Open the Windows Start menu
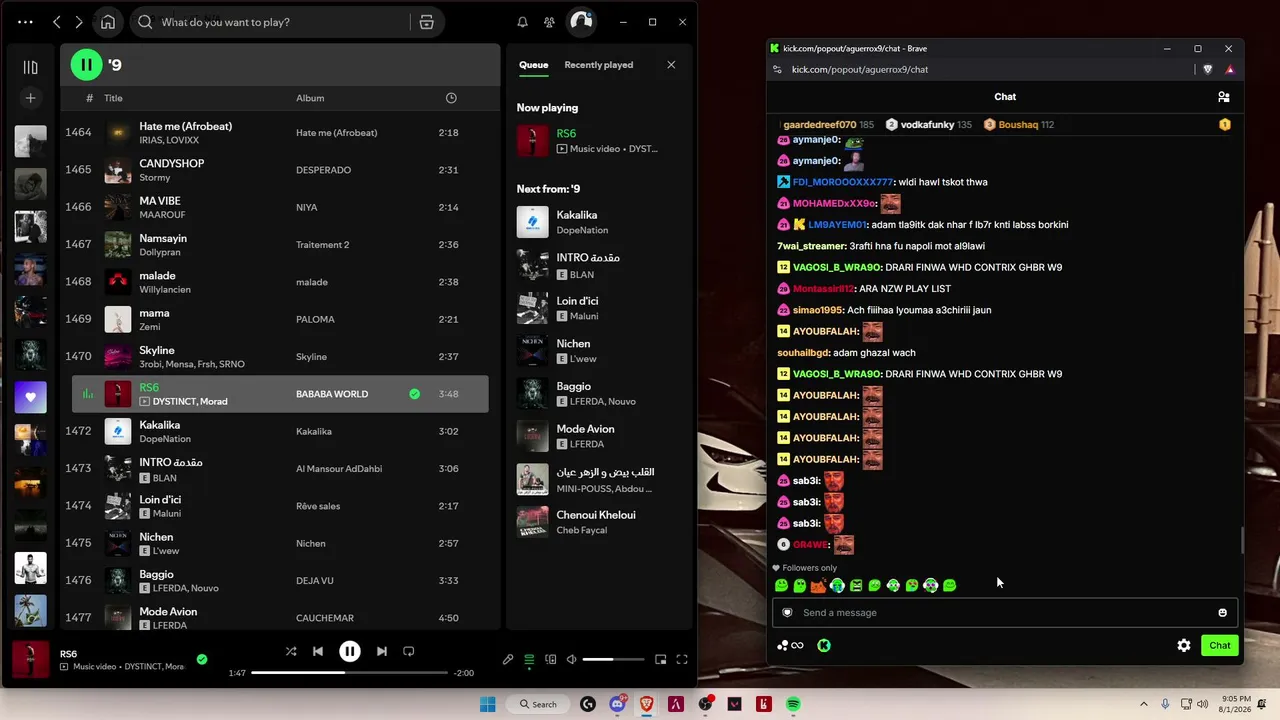Image resolution: width=1280 pixels, height=720 pixels. 487,704
